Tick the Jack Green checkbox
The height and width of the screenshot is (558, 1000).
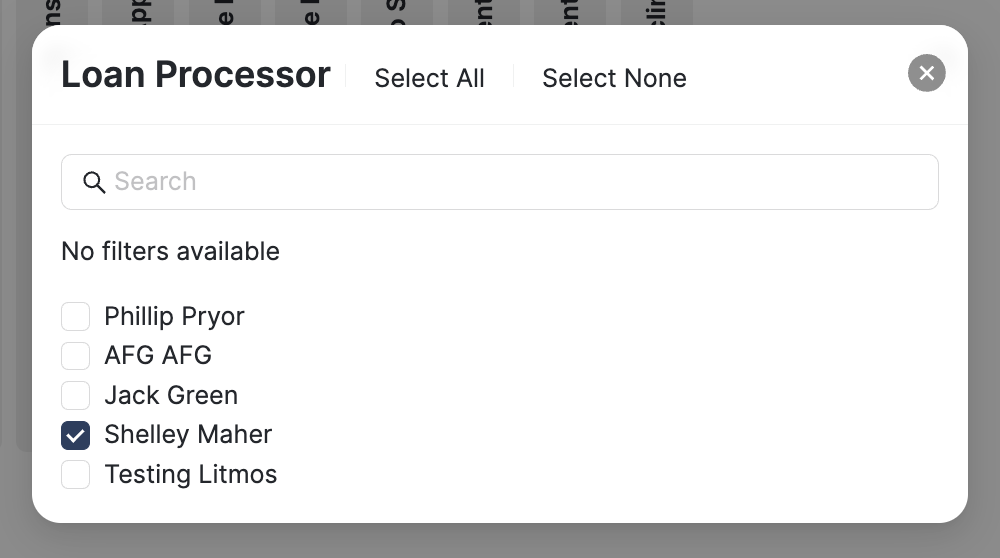(x=76, y=395)
